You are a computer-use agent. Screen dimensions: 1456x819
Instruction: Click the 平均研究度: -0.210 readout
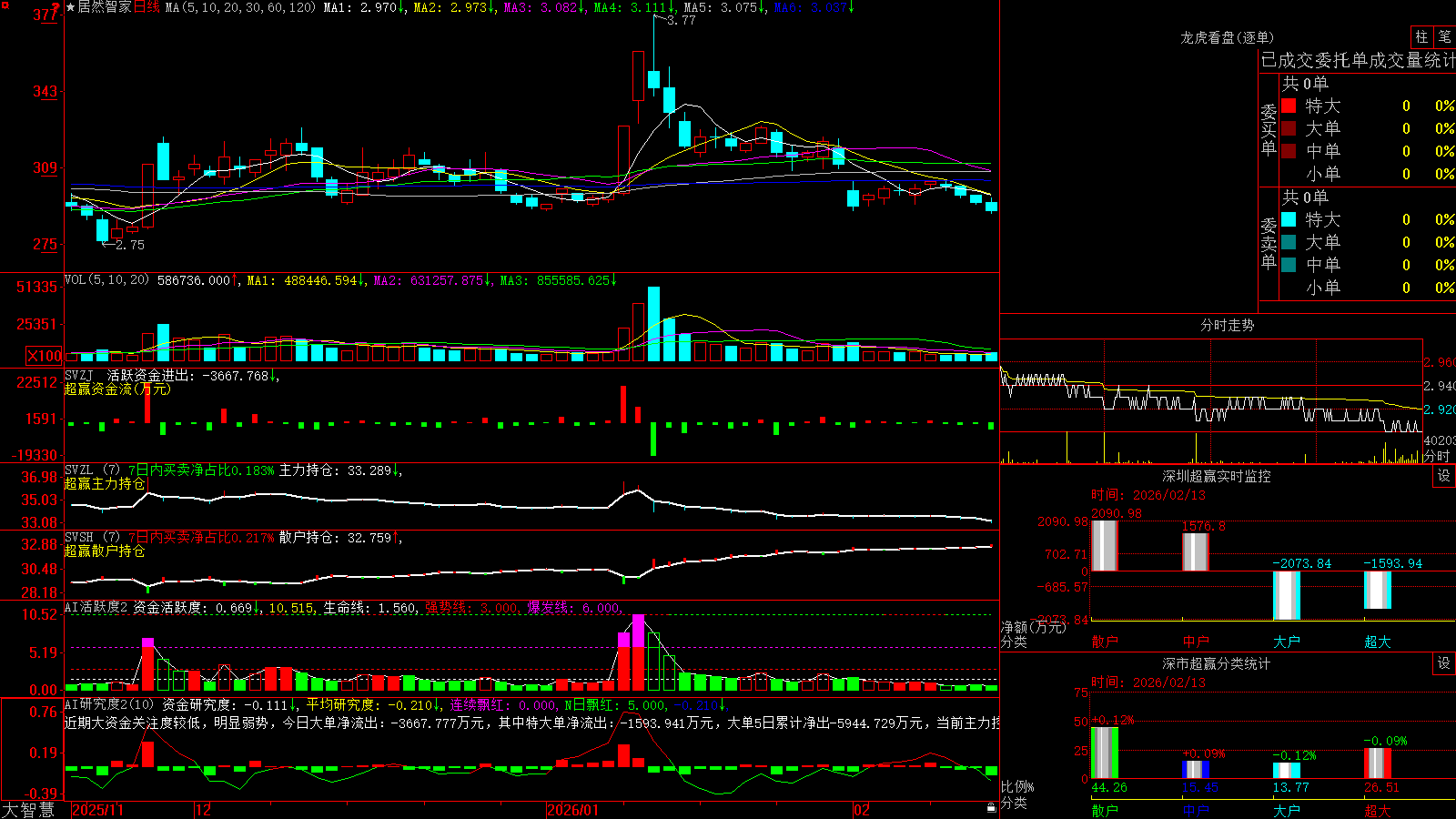pos(369,704)
